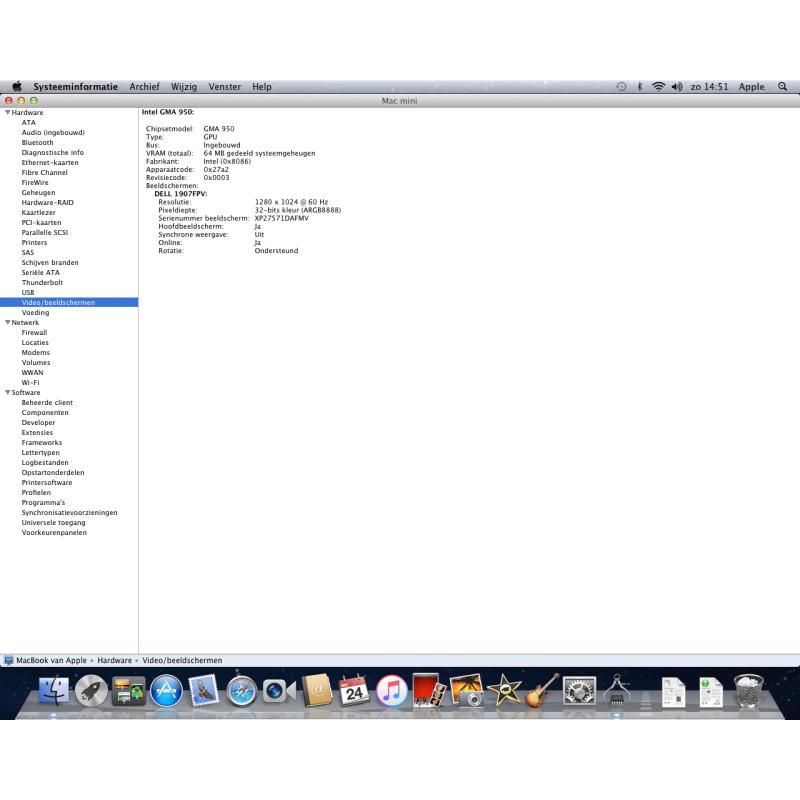800x800 pixels.
Task: Open the App Store Dock icon
Action: click(166, 691)
